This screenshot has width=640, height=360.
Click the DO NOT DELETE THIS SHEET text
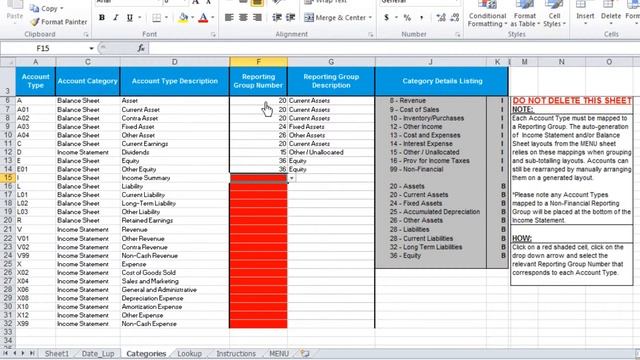point(572,101)
